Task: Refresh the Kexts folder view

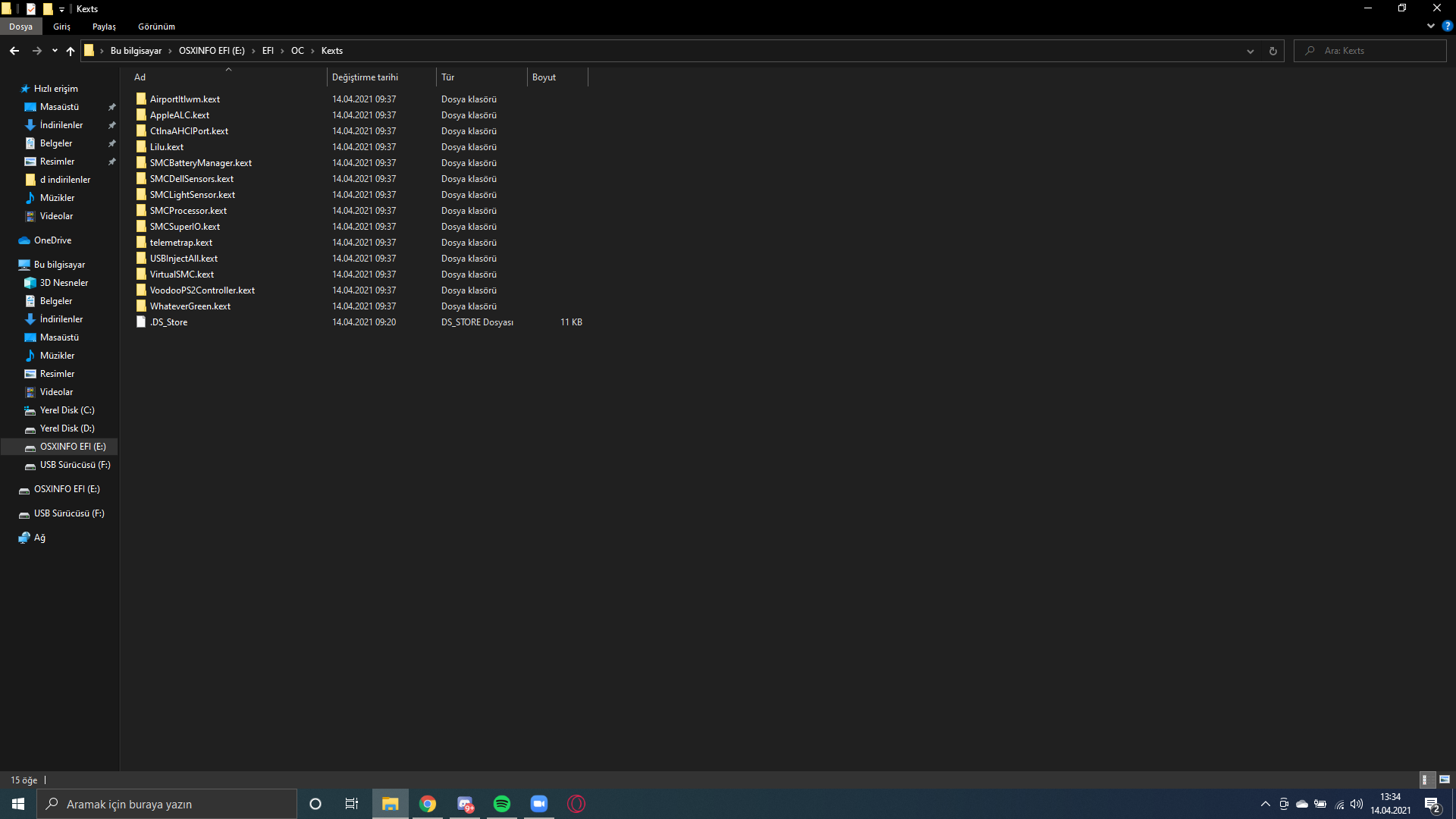Action: pos(1273,51)
